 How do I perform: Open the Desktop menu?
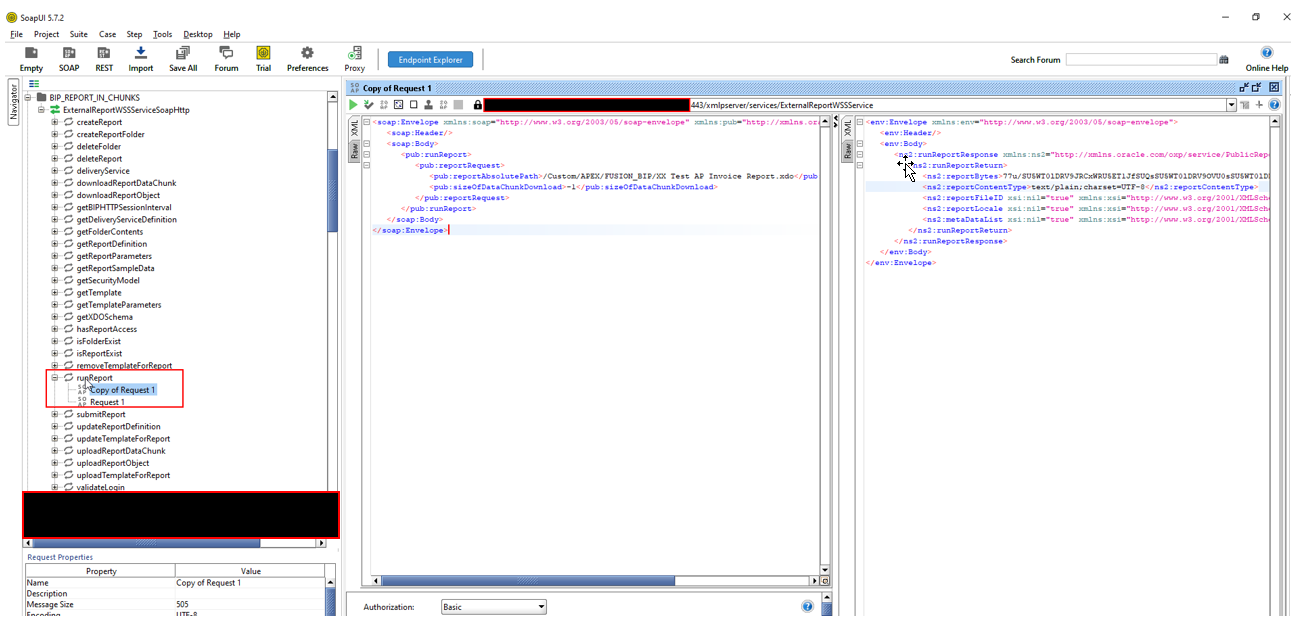coord(198,34)
